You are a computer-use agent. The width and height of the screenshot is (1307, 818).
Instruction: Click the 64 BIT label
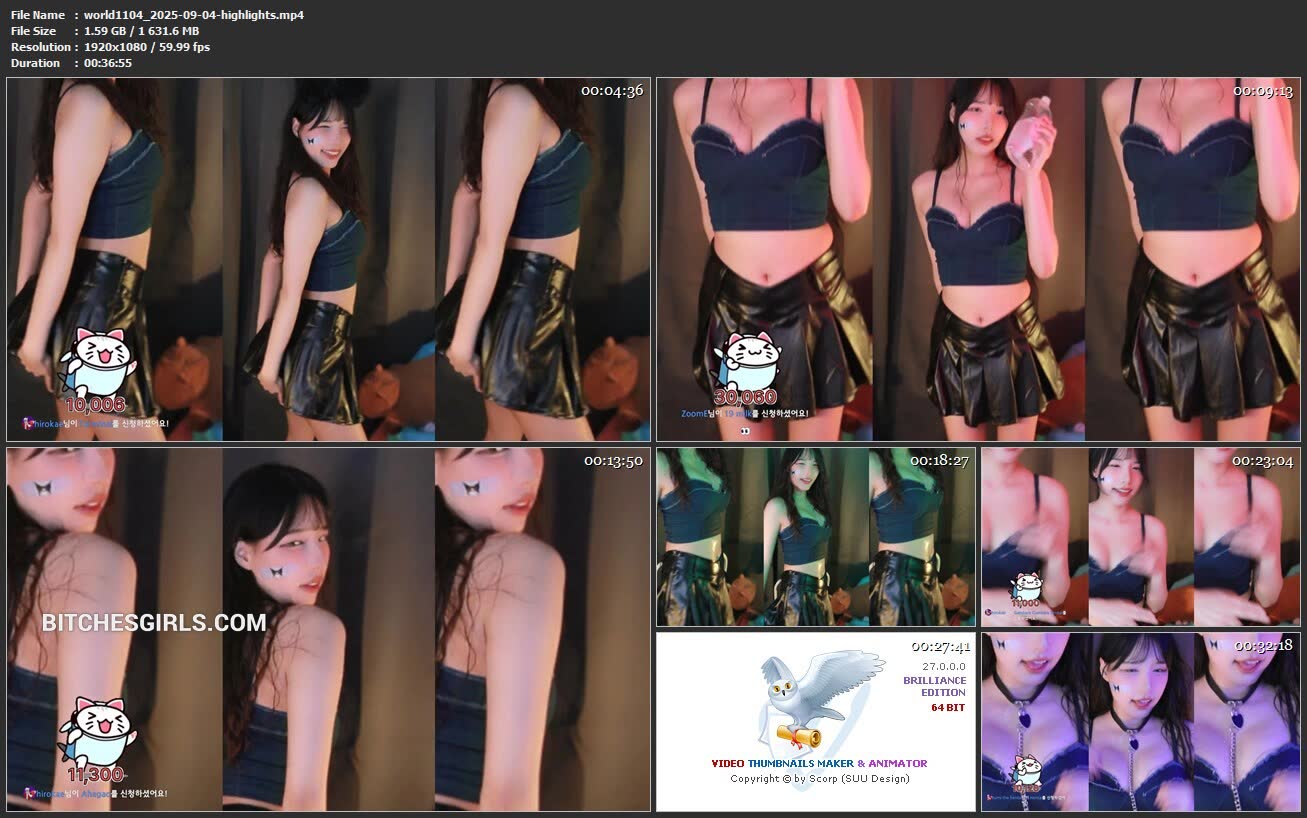tap(948, 708)
